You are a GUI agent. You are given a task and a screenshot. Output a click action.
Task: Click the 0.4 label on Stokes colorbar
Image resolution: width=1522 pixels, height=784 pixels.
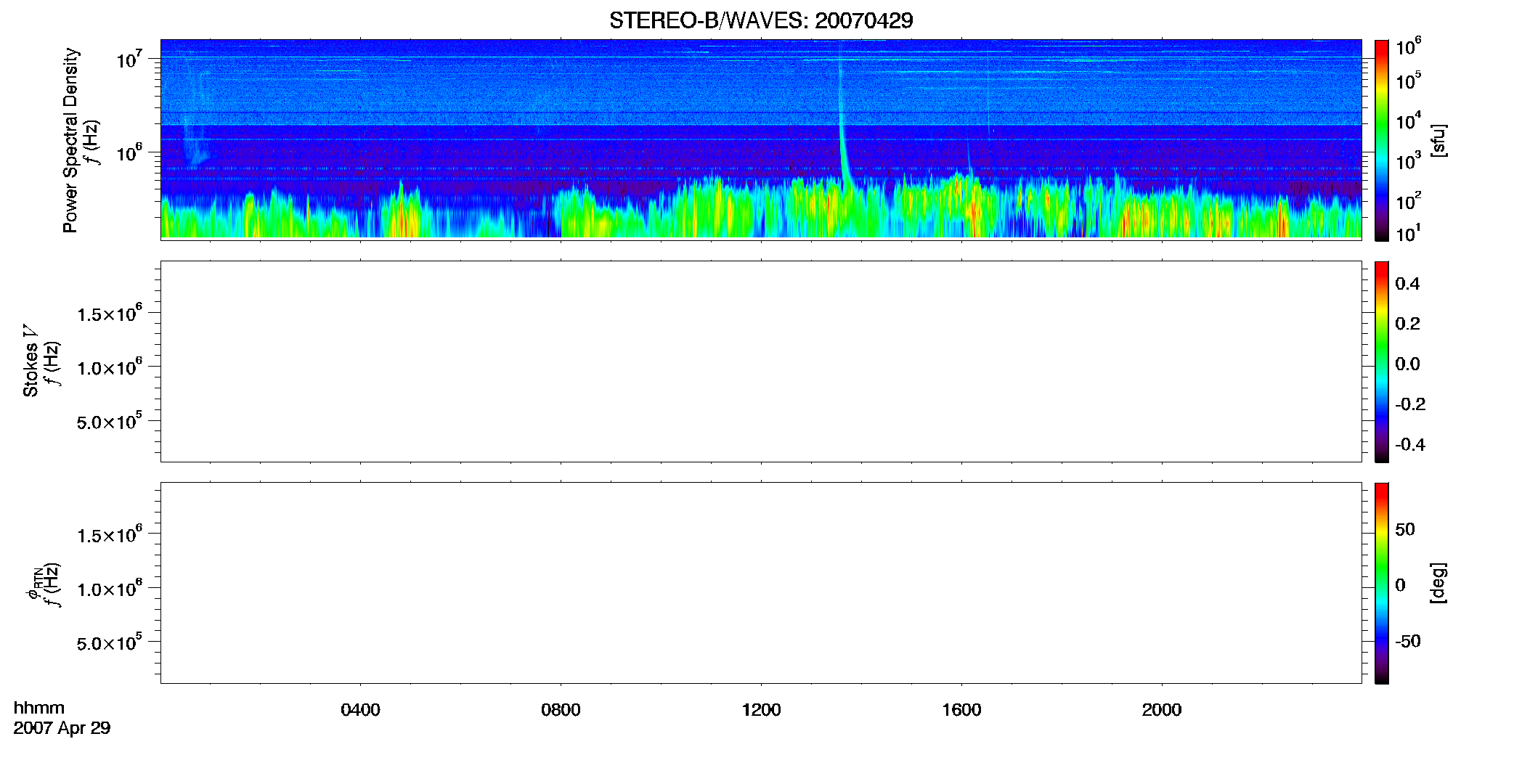[1407, 284]
